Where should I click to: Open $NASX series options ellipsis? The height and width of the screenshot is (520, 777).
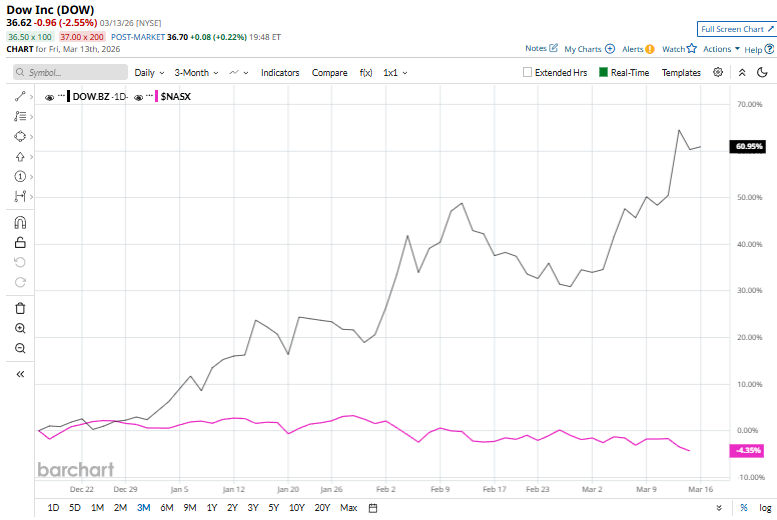click(x=149, y=95)
